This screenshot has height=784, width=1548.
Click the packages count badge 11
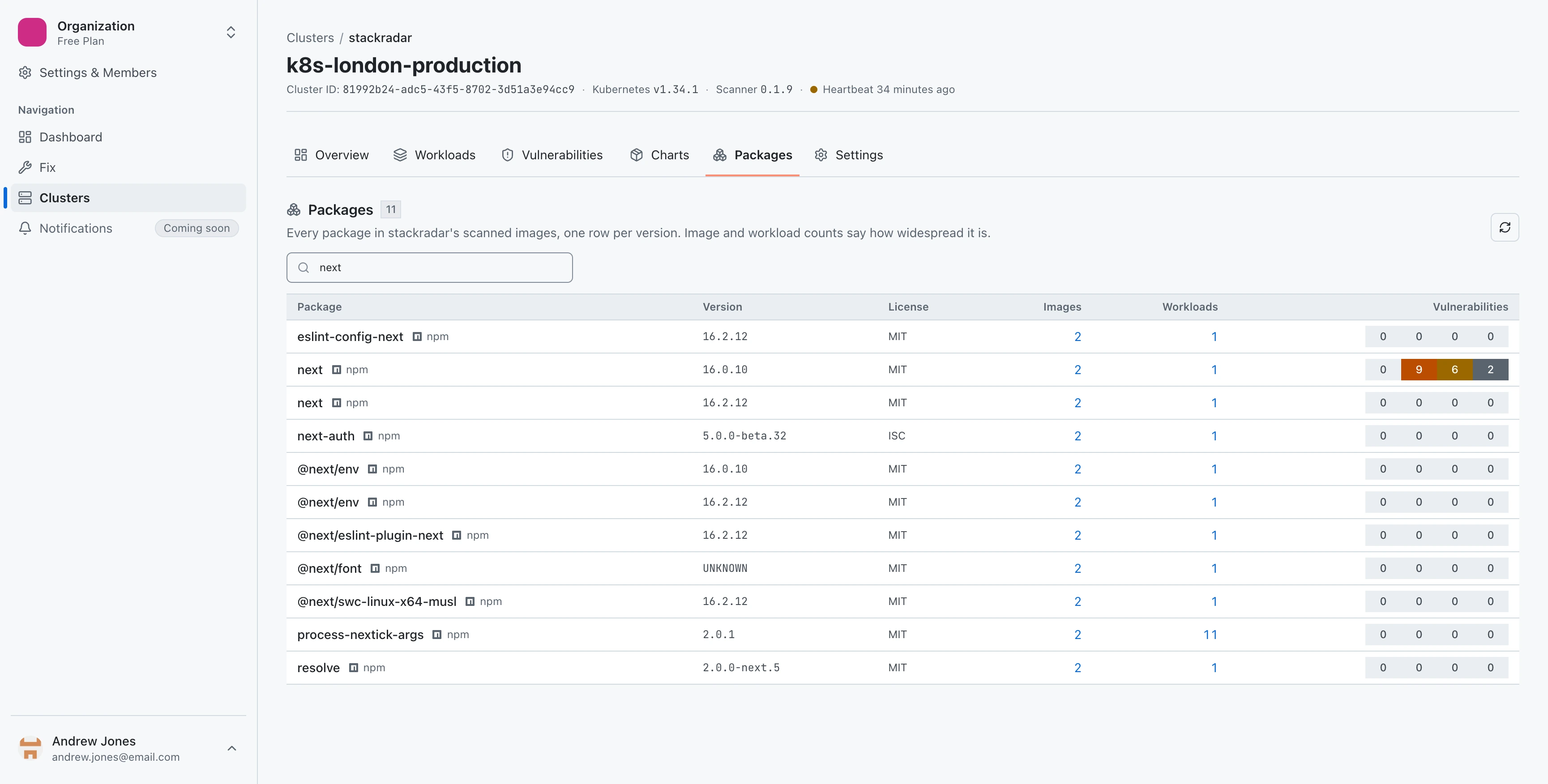tap(391, 210)
